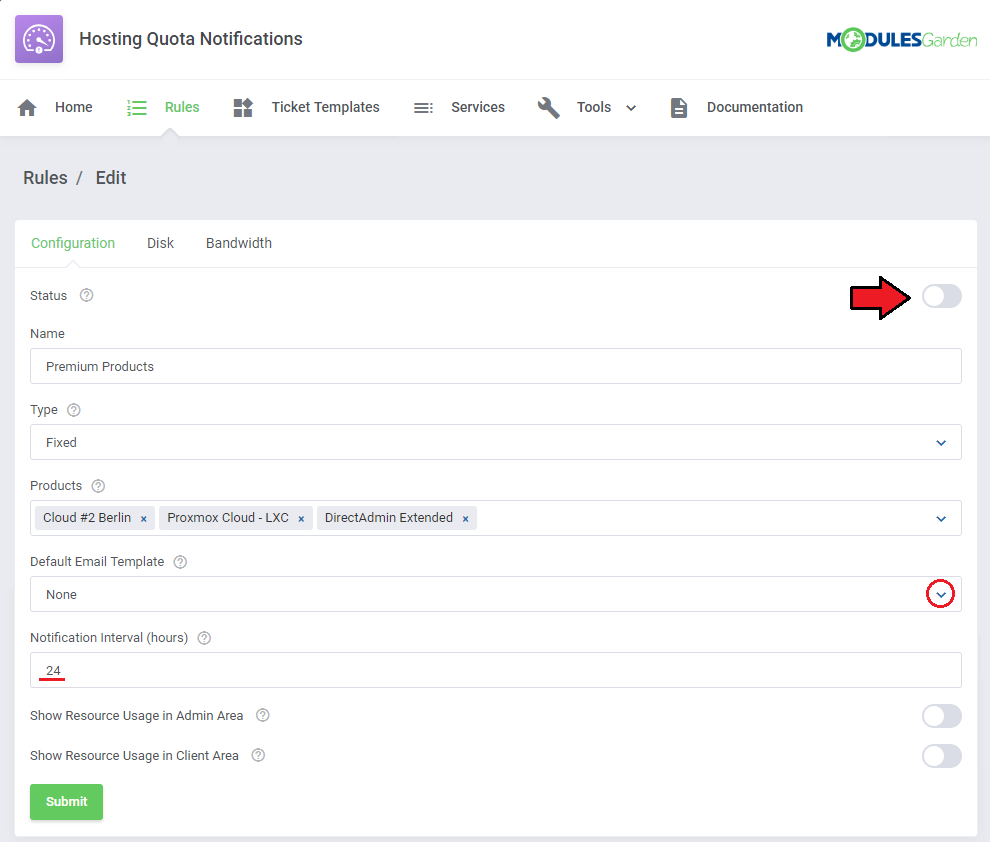Show help for Show Resource Usage in Client Area
This screenshot has width=990, height=842.
pos(258,756)
